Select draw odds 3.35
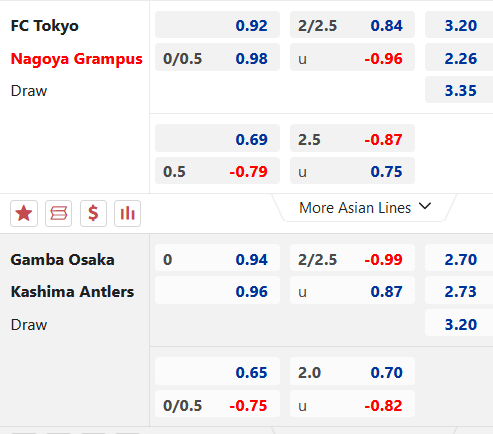The width and height of the screenshot is (493, 434). pos(459,90)
